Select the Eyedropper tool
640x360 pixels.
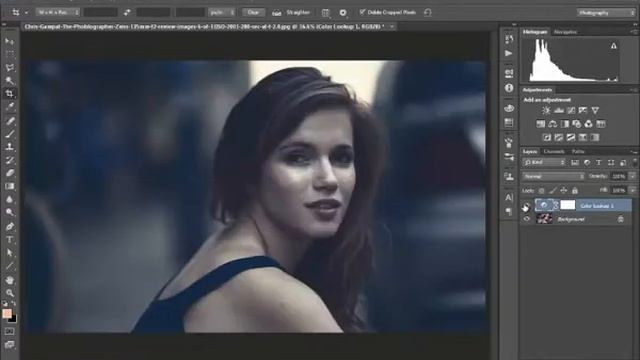pyautogui.click(x=9, y=107)
